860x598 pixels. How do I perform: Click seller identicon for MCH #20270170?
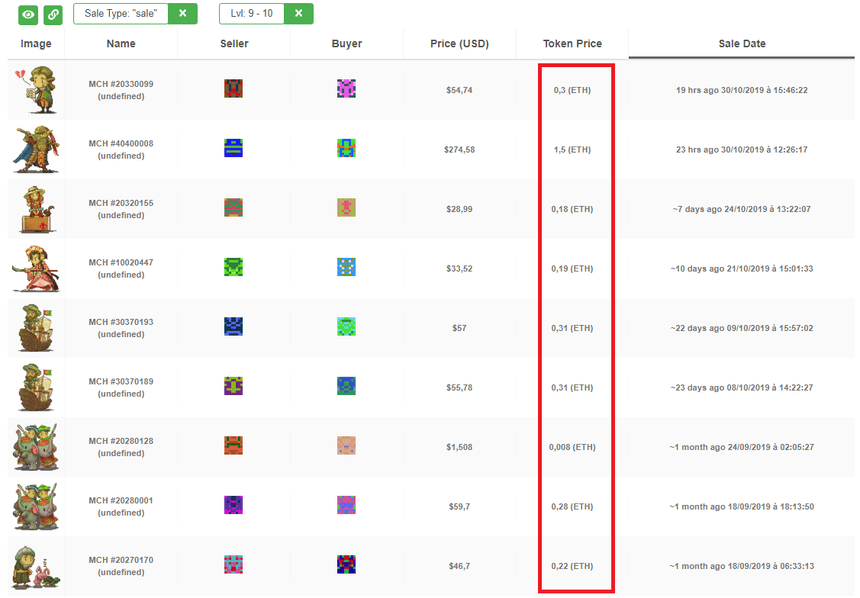pyautogui.click(x=234, y=565)
